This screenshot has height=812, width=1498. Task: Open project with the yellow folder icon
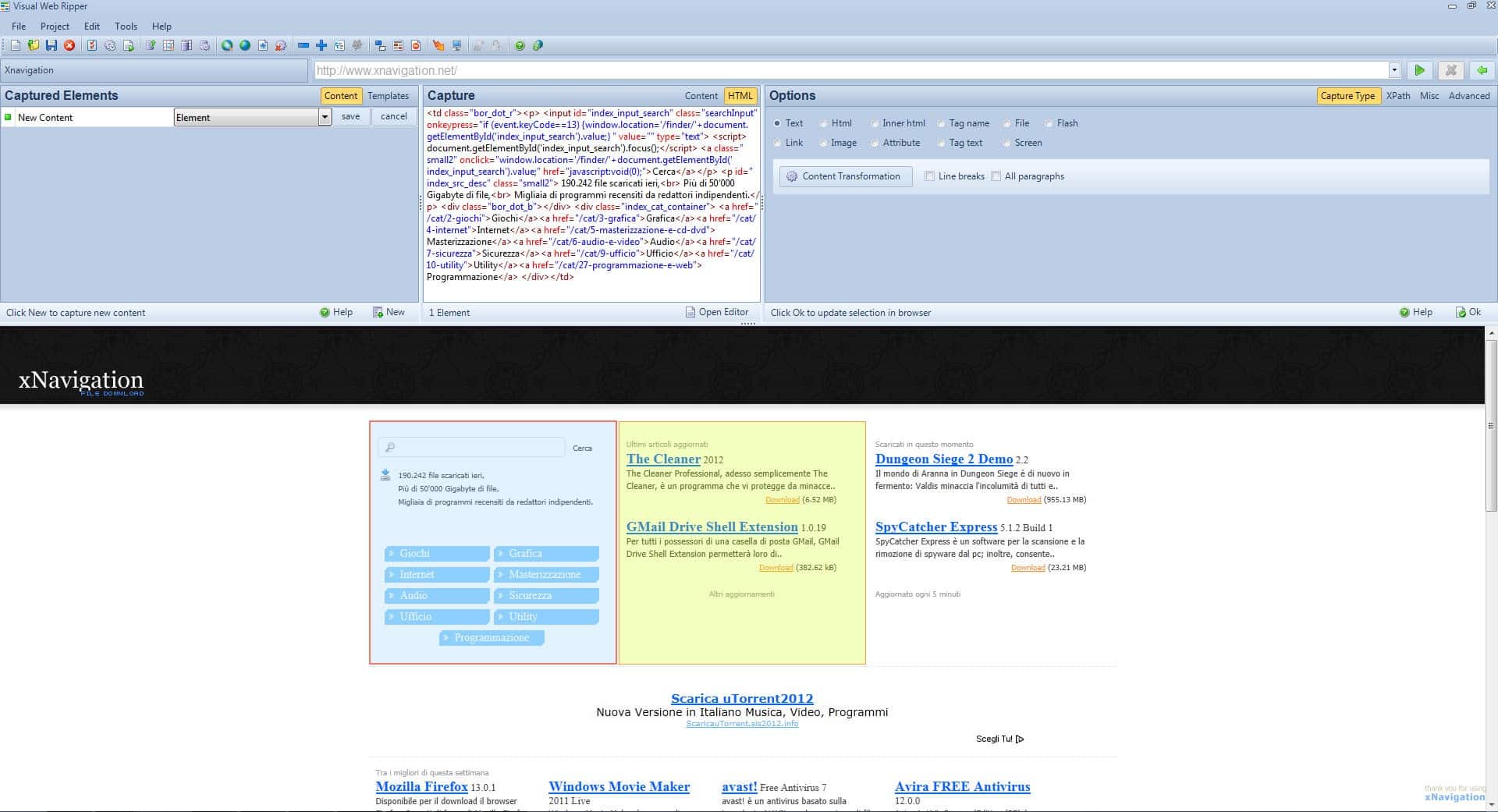[34, 45]
